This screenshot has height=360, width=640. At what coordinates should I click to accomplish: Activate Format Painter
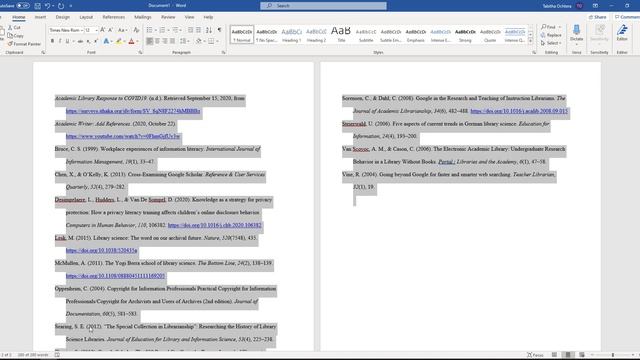tap(24, 44)
